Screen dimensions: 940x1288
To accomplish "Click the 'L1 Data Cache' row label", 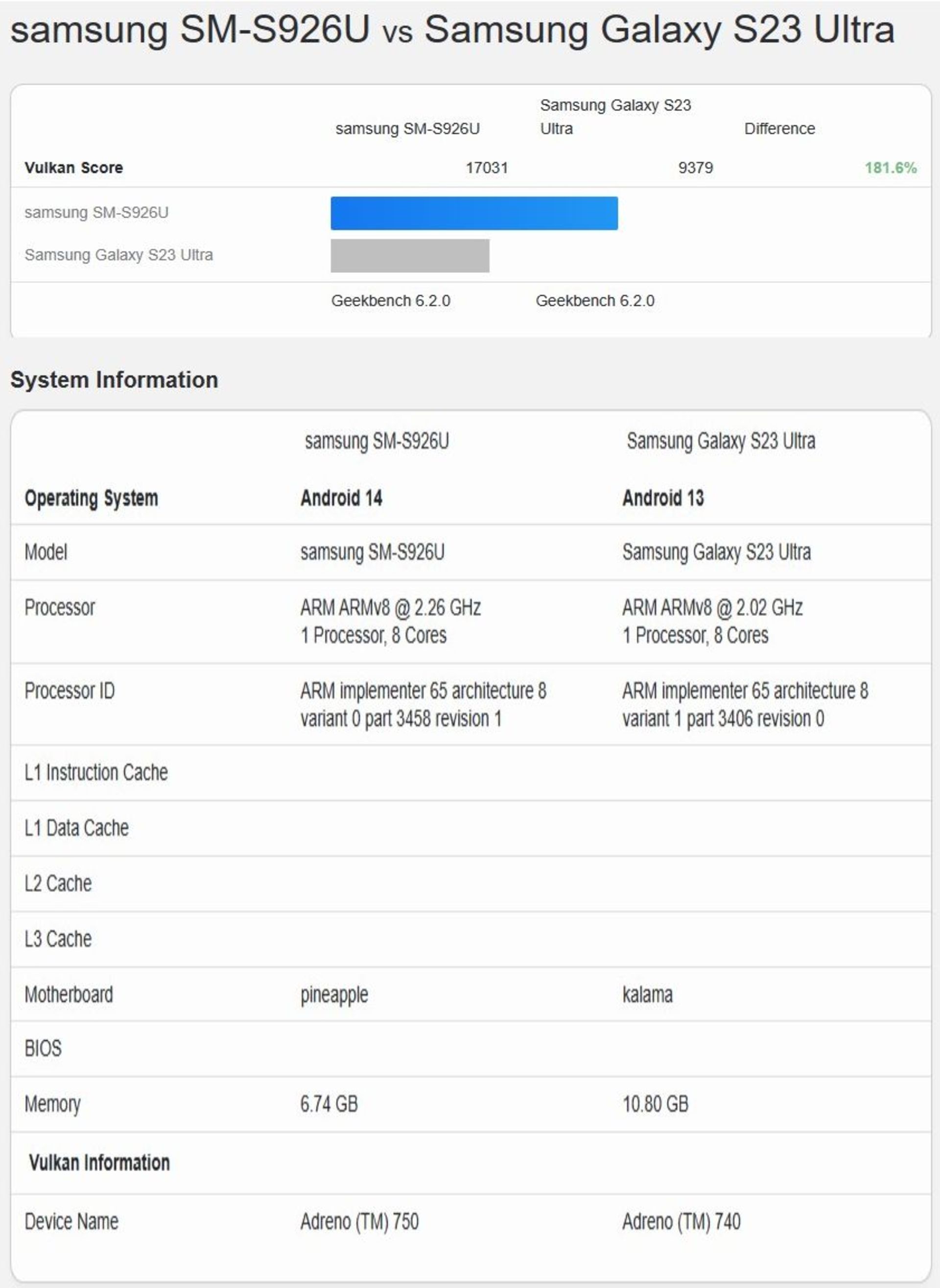I will point(77,828).
